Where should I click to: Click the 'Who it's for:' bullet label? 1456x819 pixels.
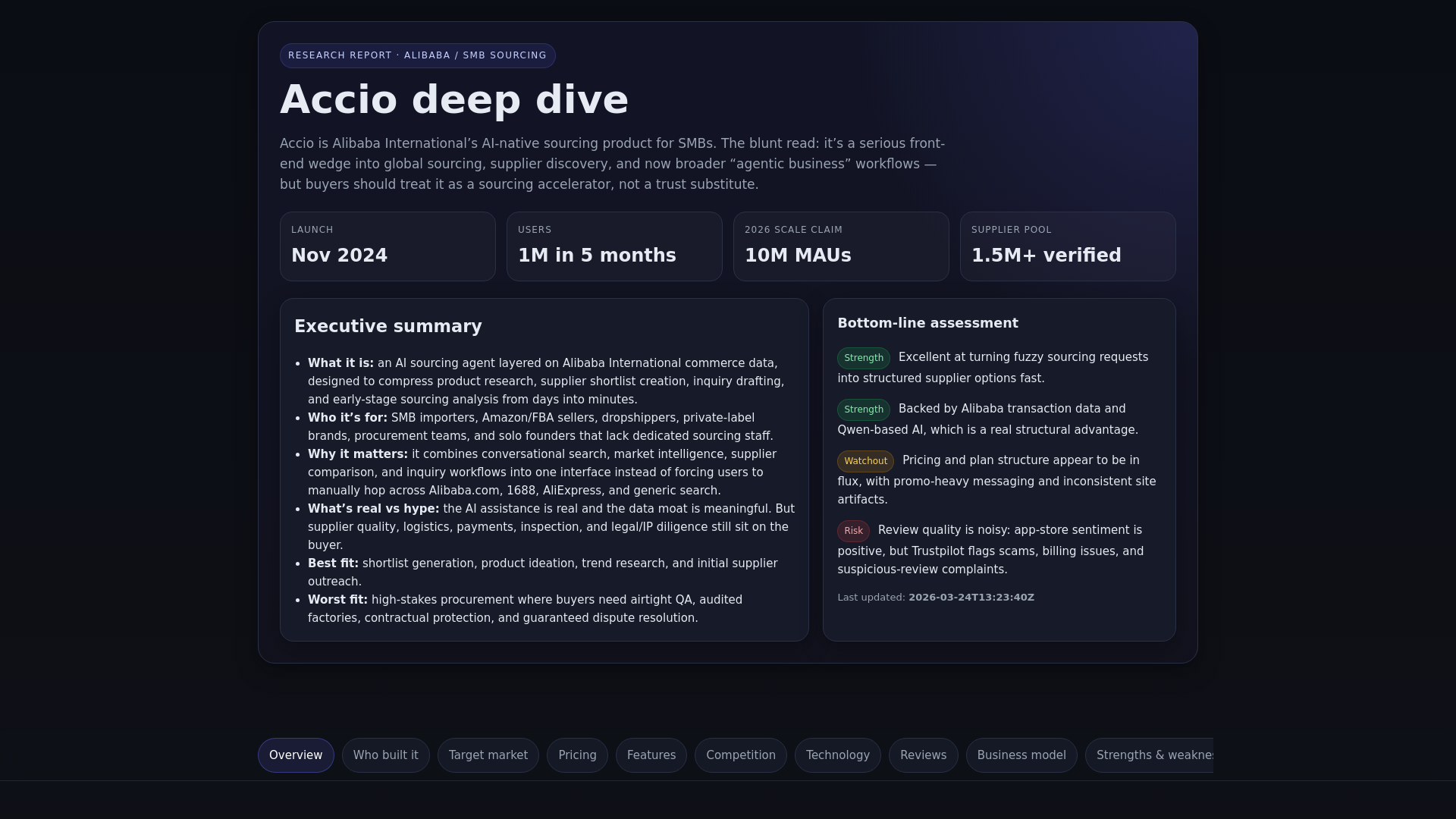click(x=347, y=418)
